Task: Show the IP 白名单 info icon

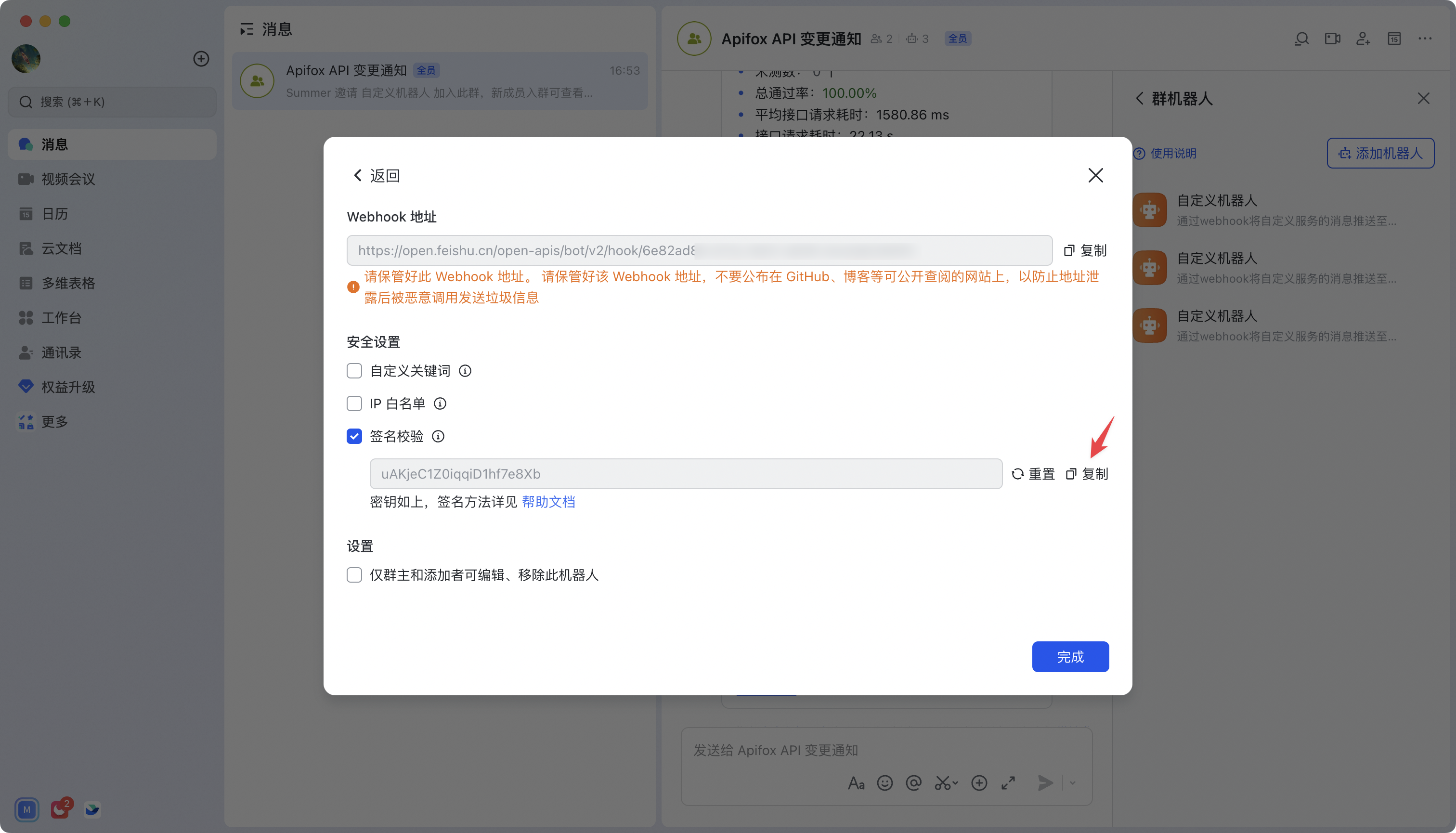Action: [440, 404]
